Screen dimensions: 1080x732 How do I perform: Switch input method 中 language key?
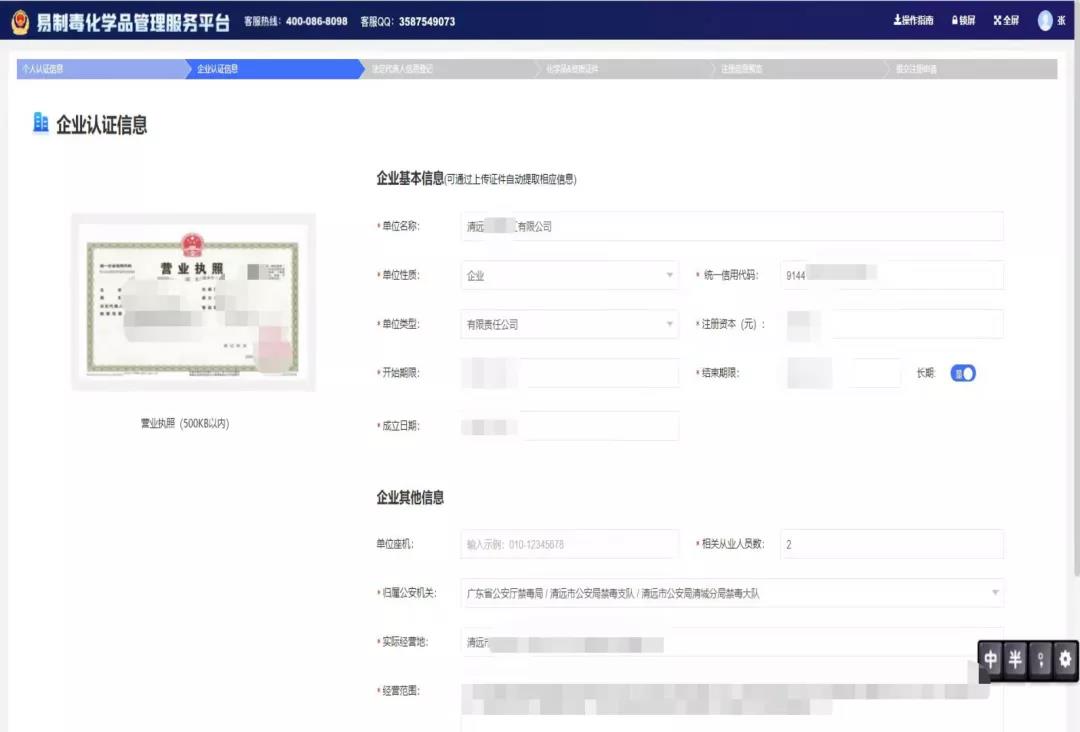pos(991,660)
